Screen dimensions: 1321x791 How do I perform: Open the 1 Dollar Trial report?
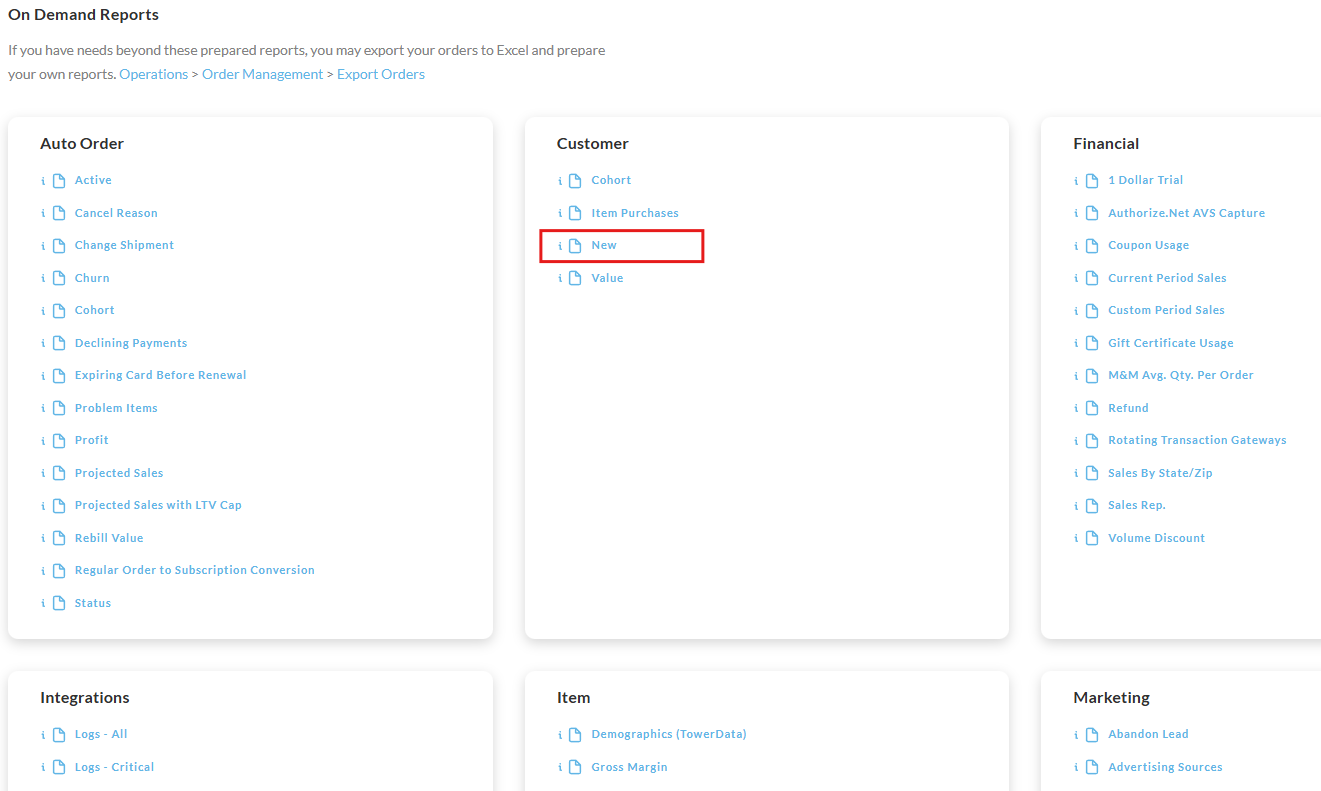(x=1146, y=180)
